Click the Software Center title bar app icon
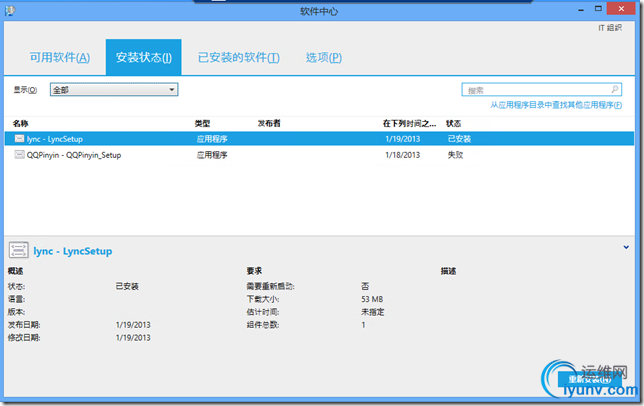 pos(10,11)
